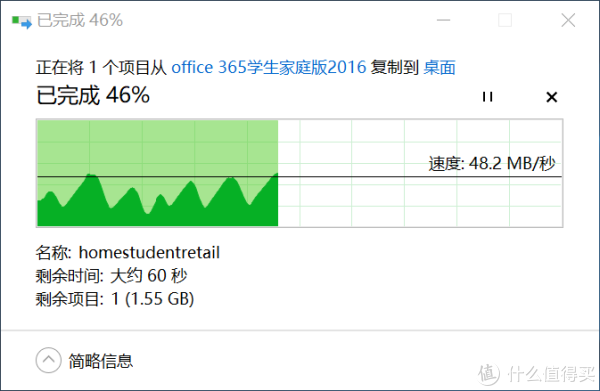The height and width of the screenshot is (391, 600).
Task: Click the 剩余项目: 1 (1.55 GB) line
Action: click(x=115, y=299)
